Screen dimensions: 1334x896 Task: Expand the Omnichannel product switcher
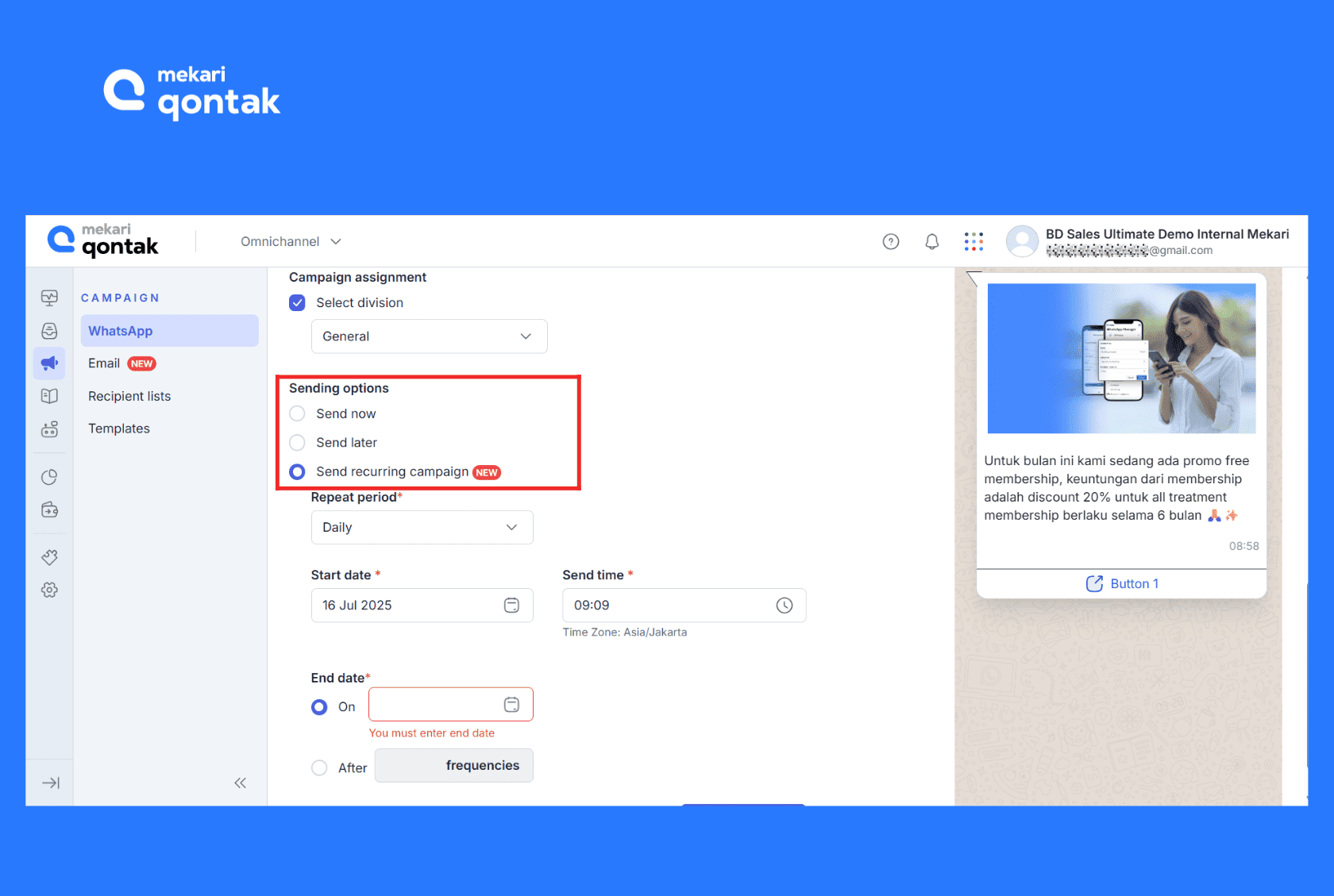(x=291, y=241)
